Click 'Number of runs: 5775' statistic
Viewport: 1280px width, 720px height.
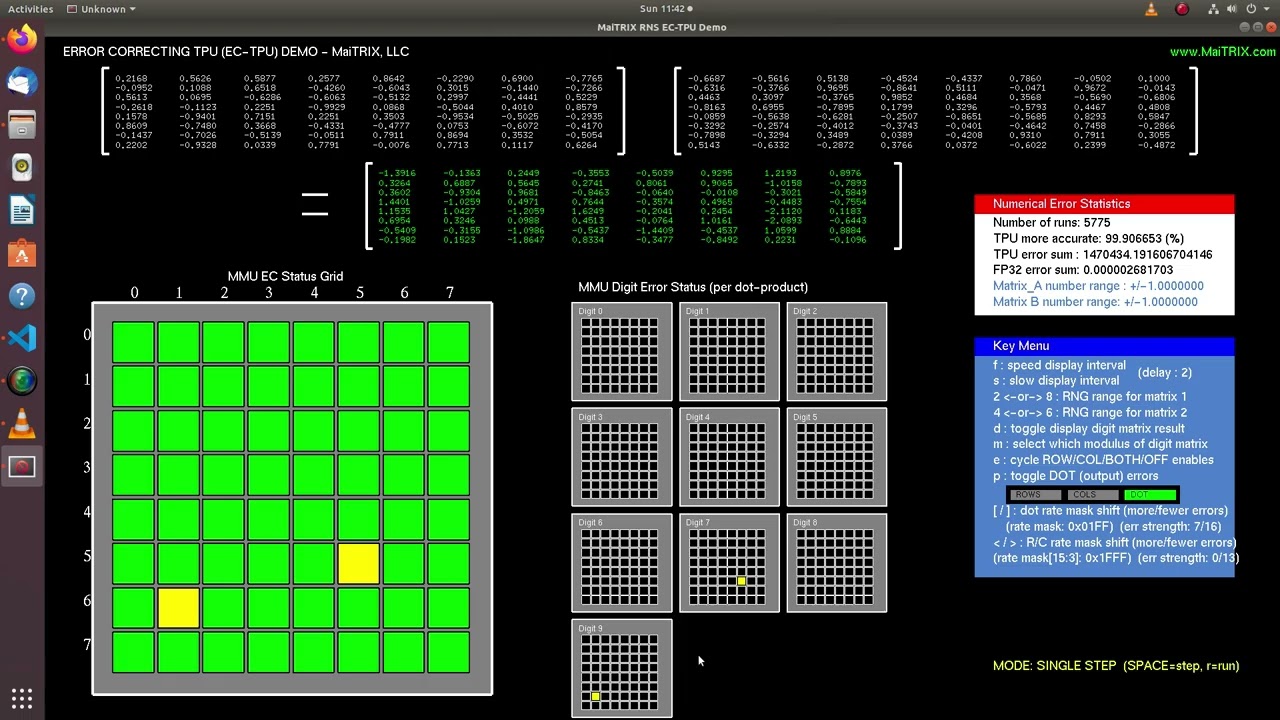1051,223
